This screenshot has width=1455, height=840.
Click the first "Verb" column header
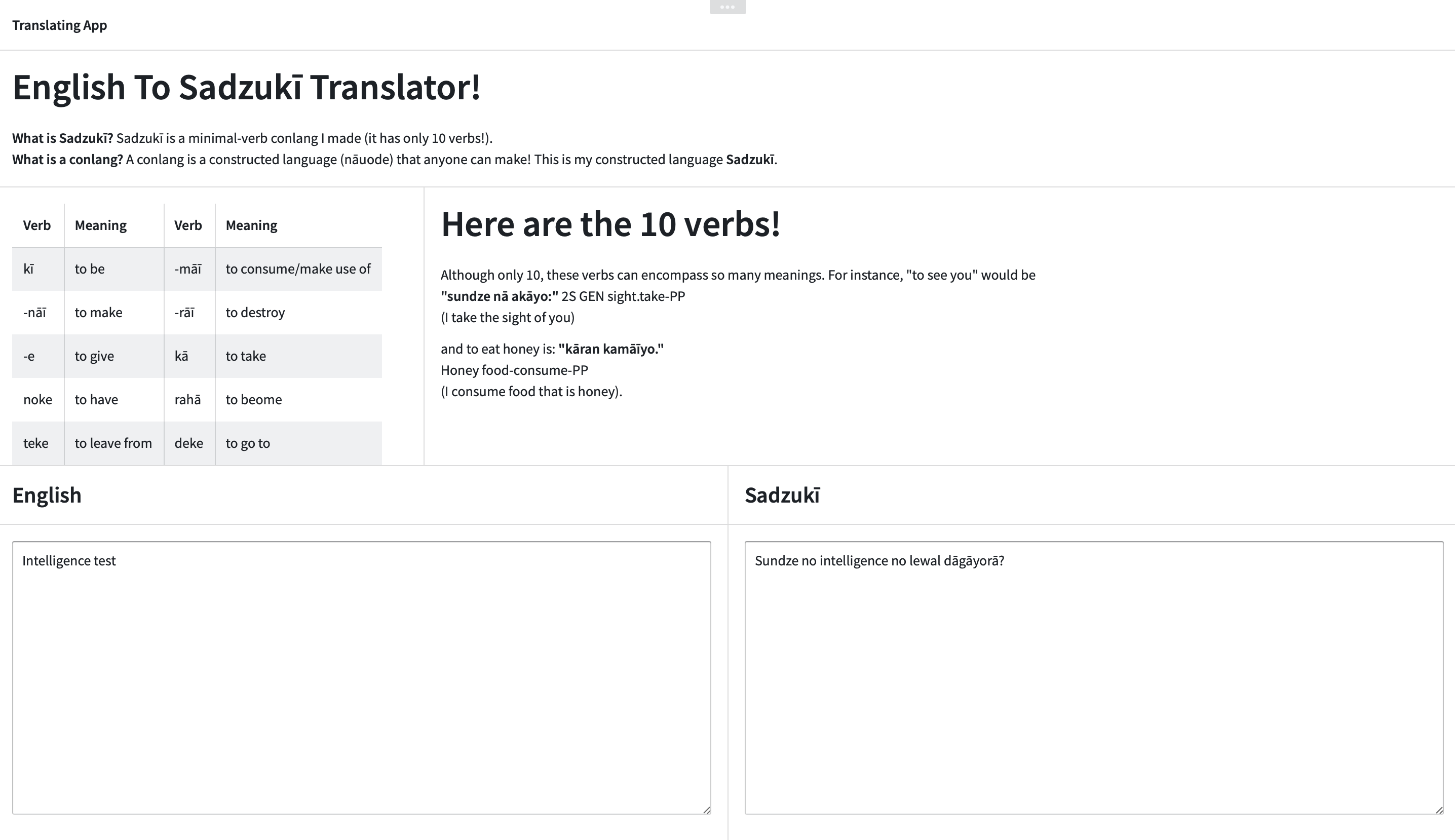[x=37, y=225]
